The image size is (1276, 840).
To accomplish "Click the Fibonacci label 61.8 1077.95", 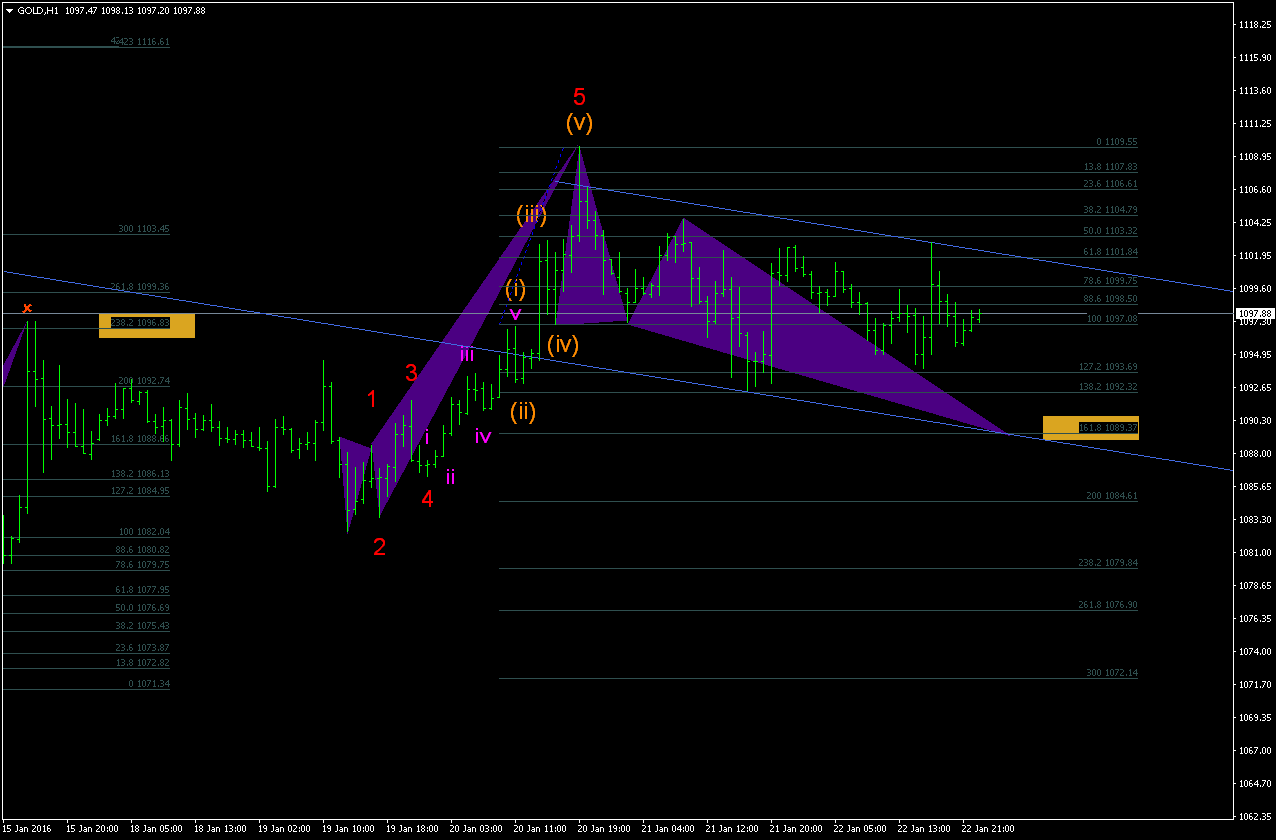I will [142, 590].
